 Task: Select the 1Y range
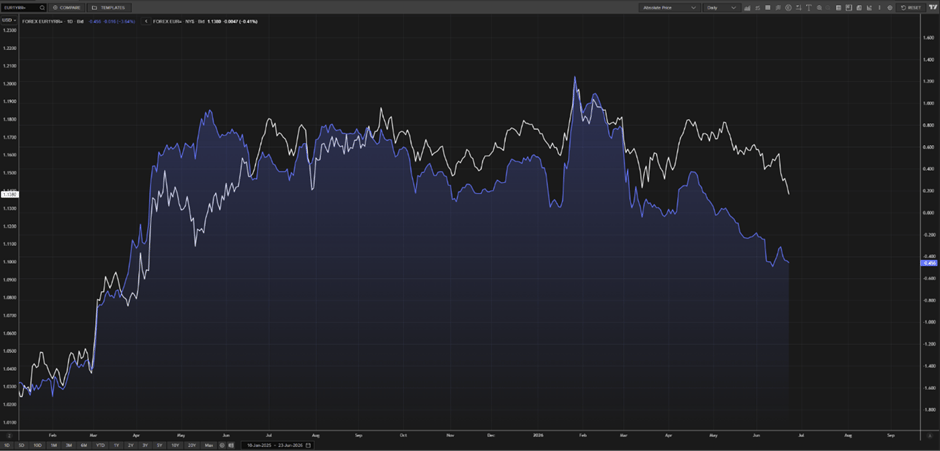pyautogui.click(x=116, y=446)
